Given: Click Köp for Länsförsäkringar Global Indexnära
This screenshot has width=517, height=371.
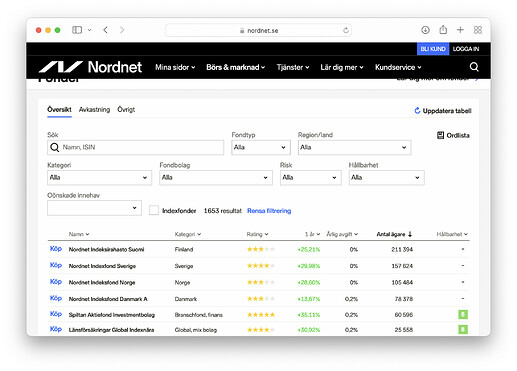Looking at the screenshot, I should pyautogui.click(x=56, y=329).
